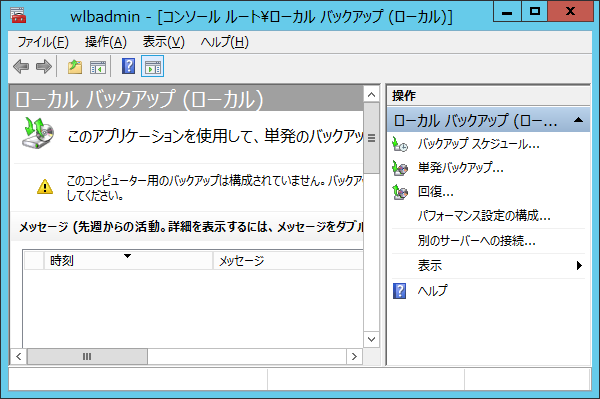Image resolution: width=600 pixels, height=399 pixels.
Task: Toggle the action pane show/hide icon
Action: pyautogui.click(x=153, y=67)
